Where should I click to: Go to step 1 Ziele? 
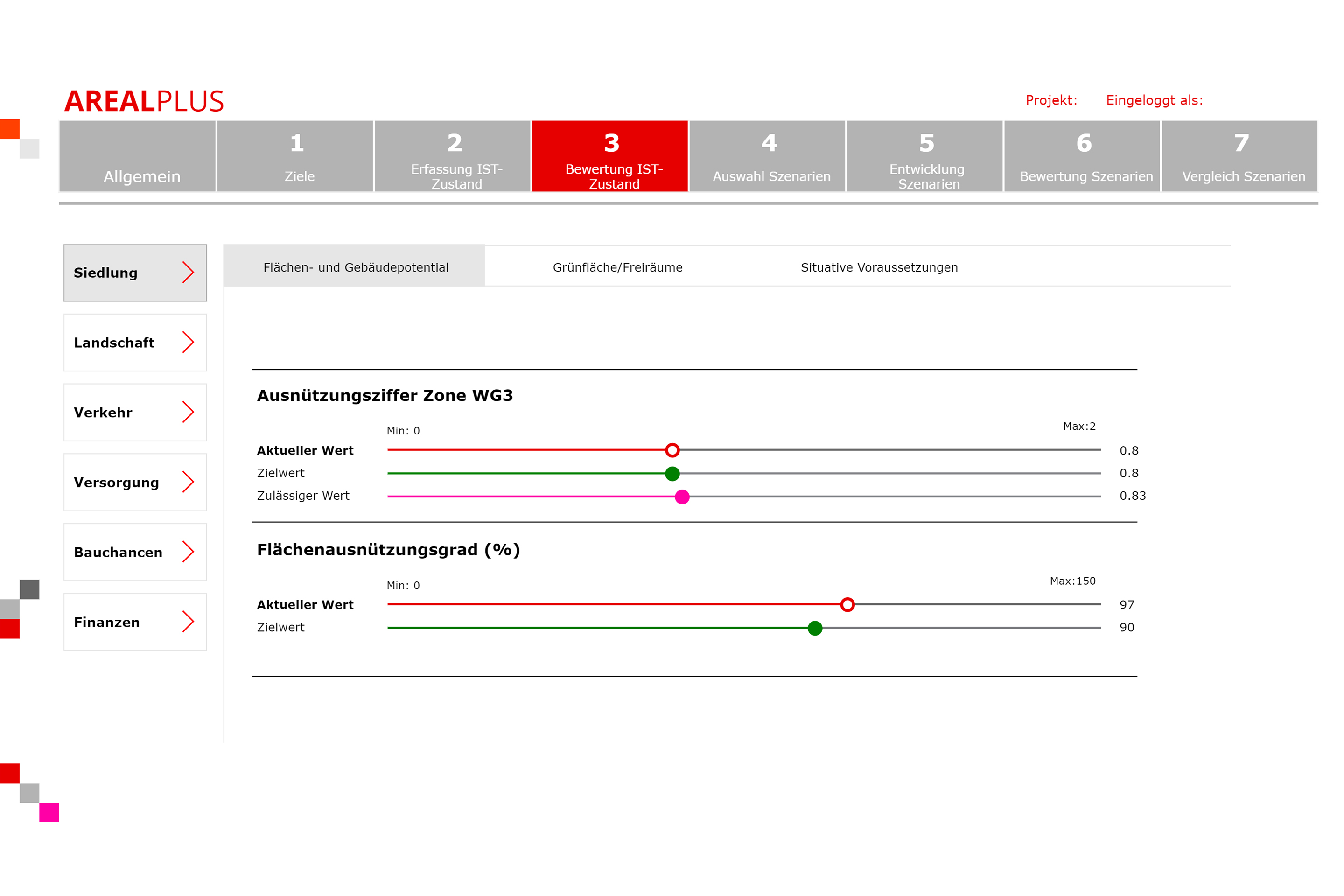[x=295, y=156]
